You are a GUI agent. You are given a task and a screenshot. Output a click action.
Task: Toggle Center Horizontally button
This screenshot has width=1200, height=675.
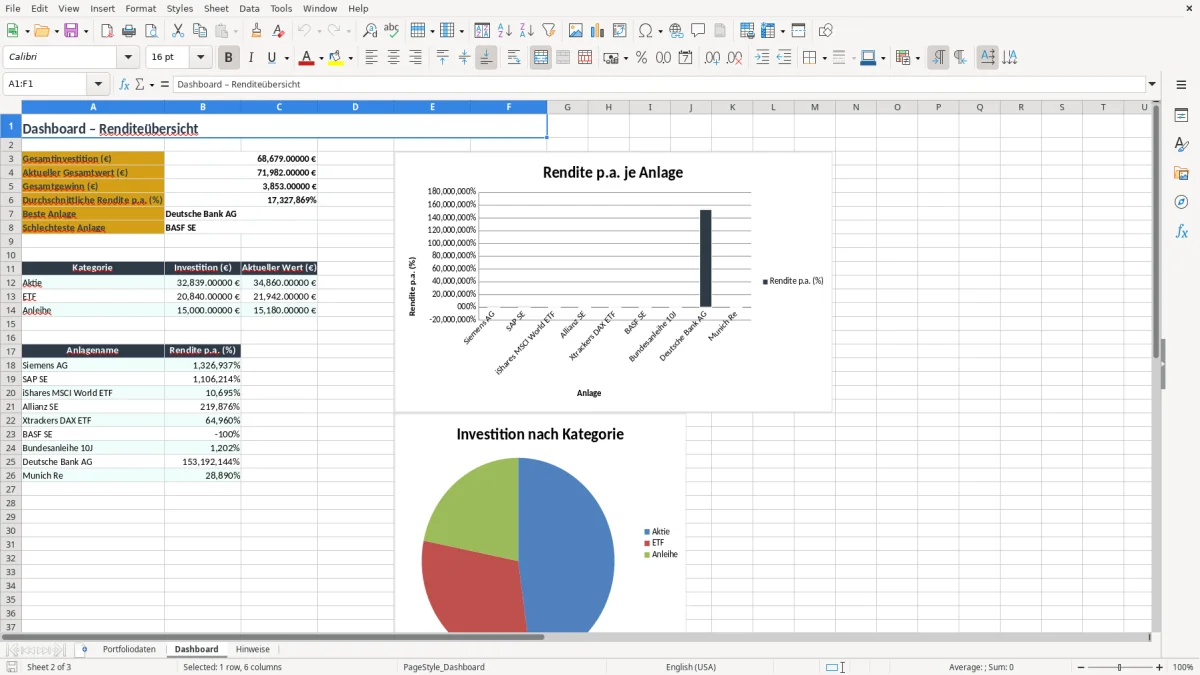[393, 58]
